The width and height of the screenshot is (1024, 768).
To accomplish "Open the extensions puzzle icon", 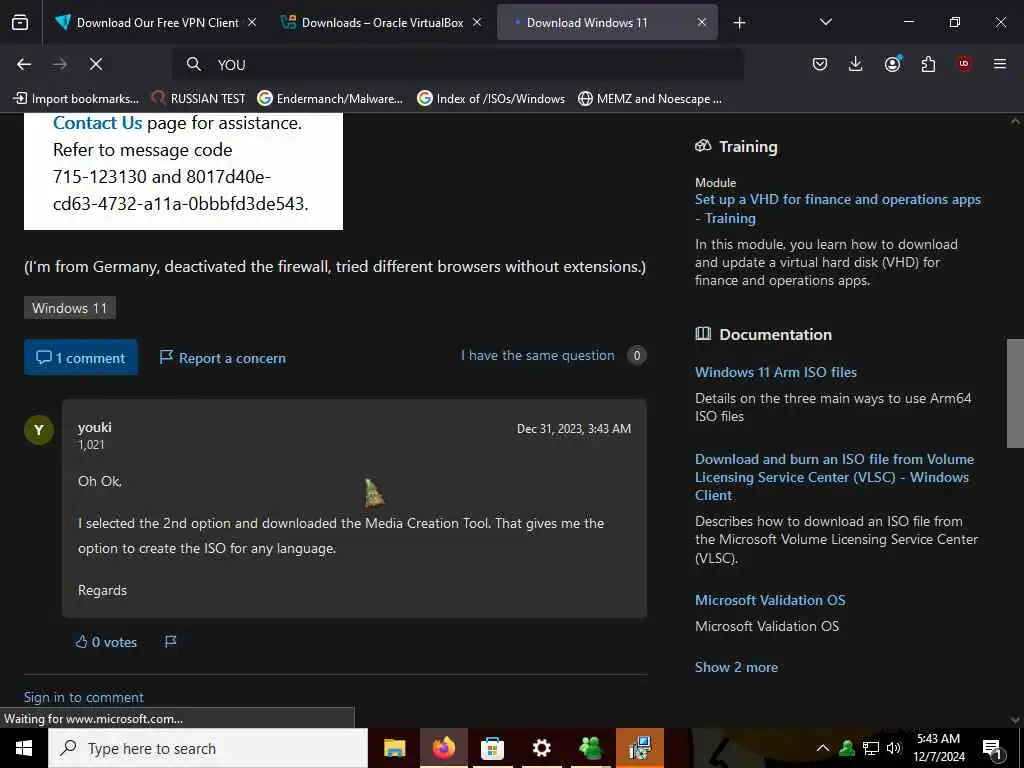I will point(928,64).
